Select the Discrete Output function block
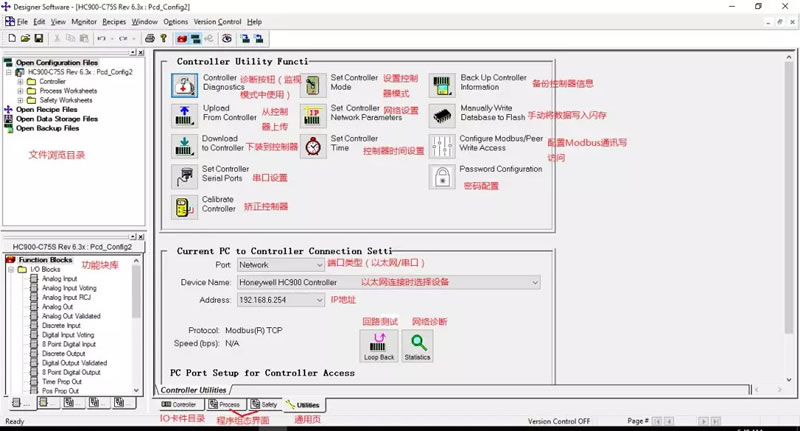The width and height of the screenshot is (800, 431). coord(63,353)
